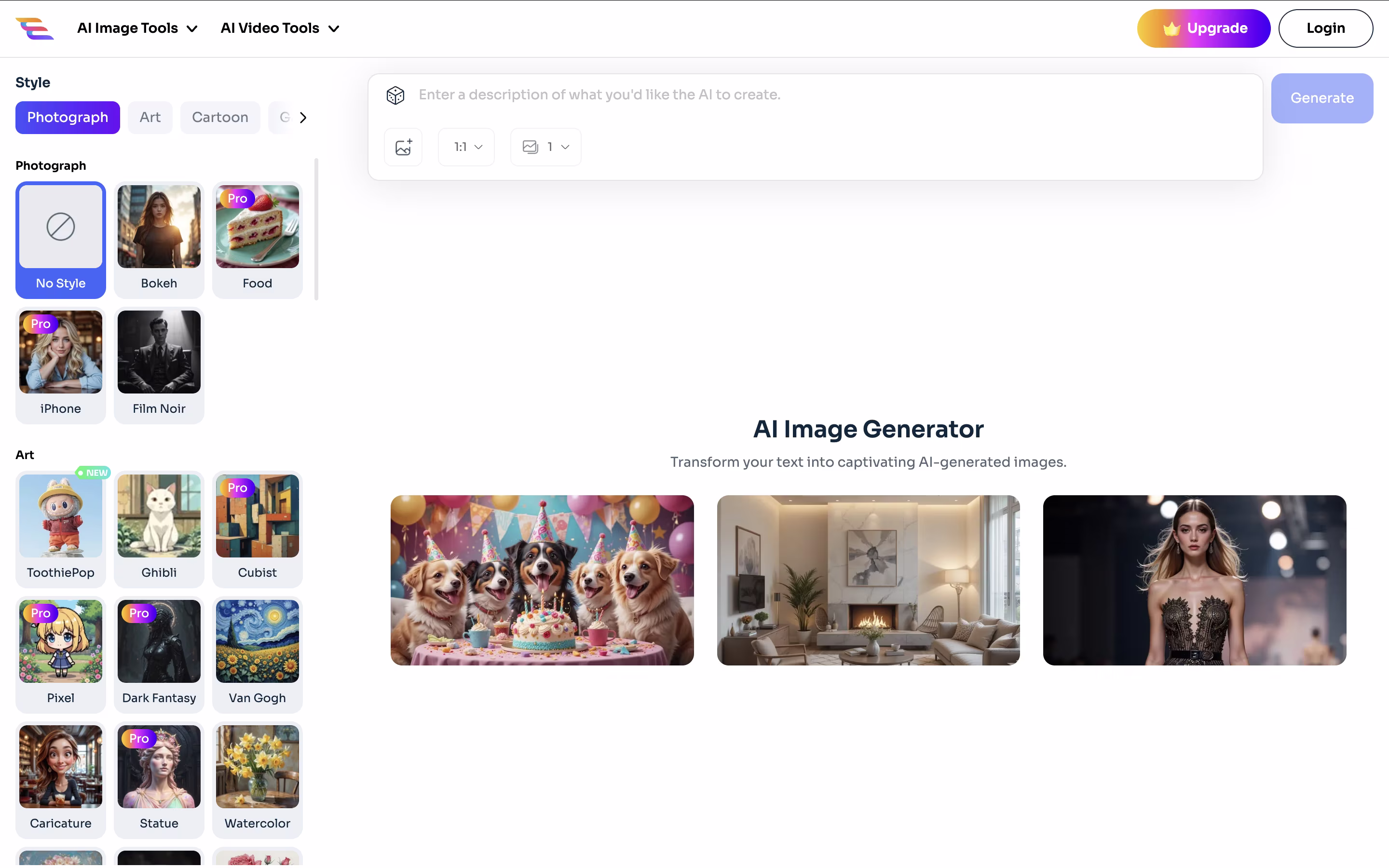
Task: Open the fashion model sample image
Action: (x=1195, y=581)
